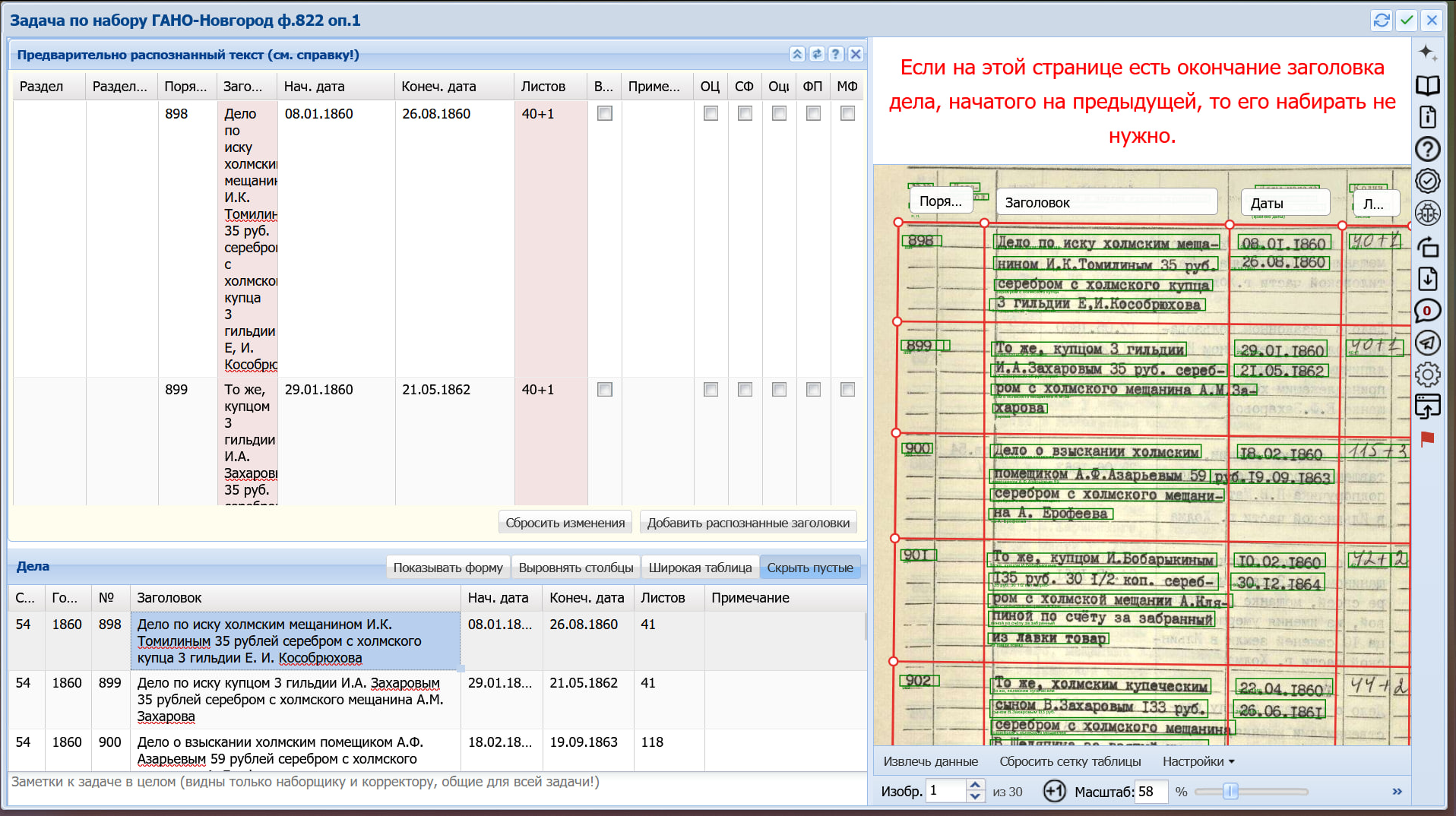Report a bug with the beetle icon

click(x=1428, y=213)
